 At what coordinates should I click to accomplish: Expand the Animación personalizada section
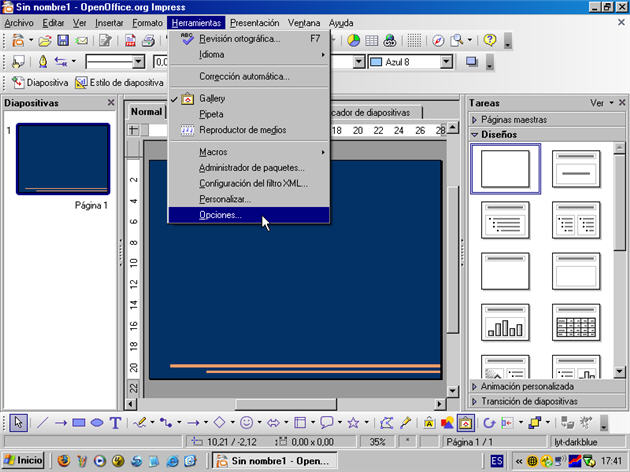click(527, 386)
